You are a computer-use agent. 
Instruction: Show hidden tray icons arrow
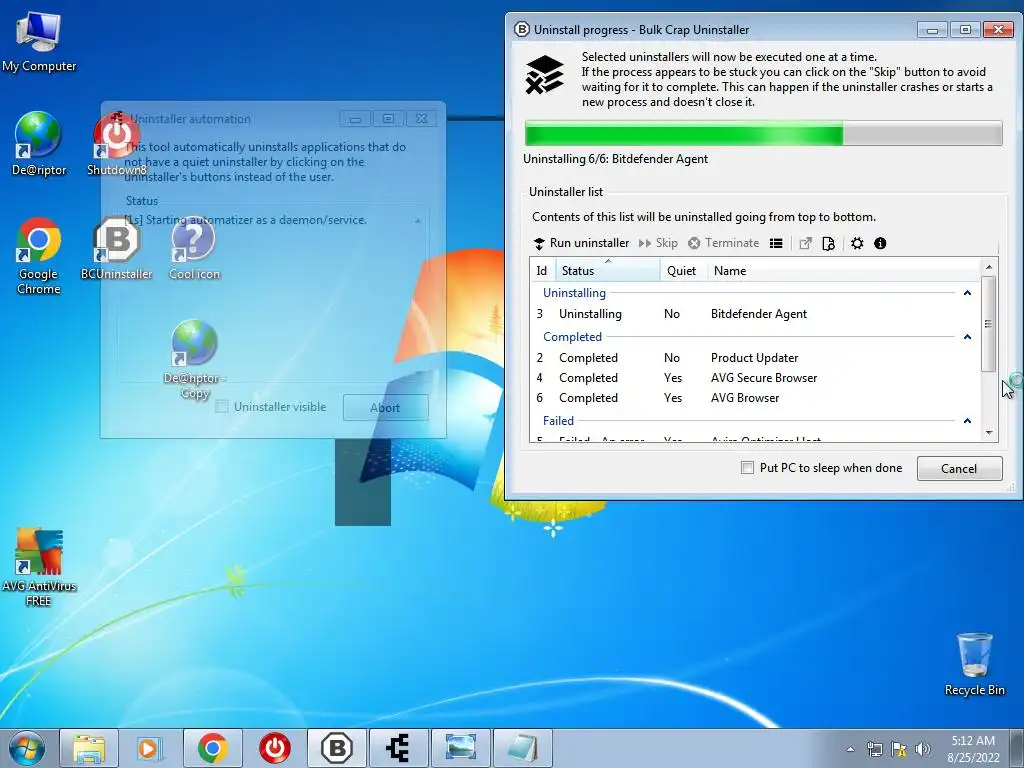pos(850,749)
